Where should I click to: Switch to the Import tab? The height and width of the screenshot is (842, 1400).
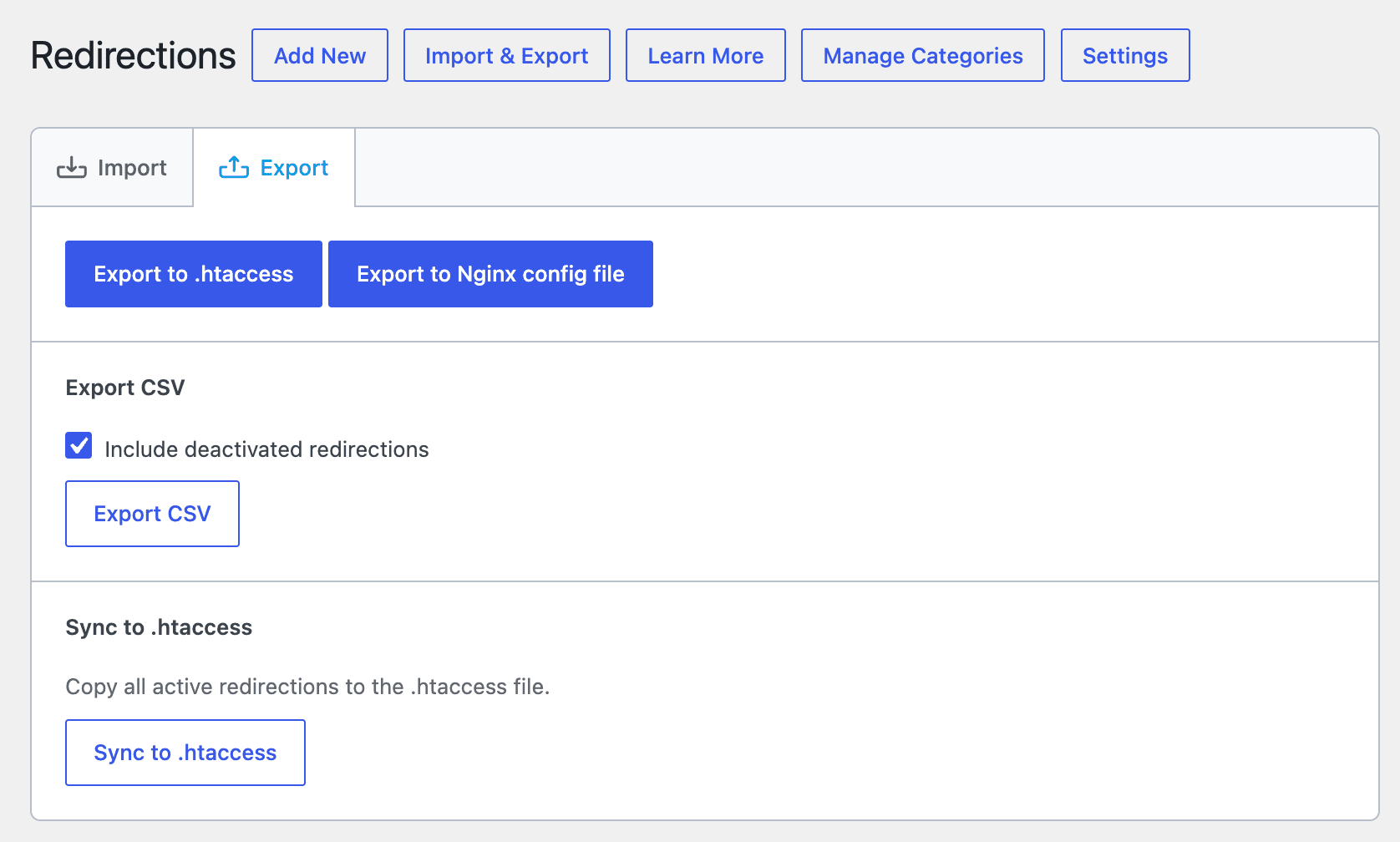point(112,168)
